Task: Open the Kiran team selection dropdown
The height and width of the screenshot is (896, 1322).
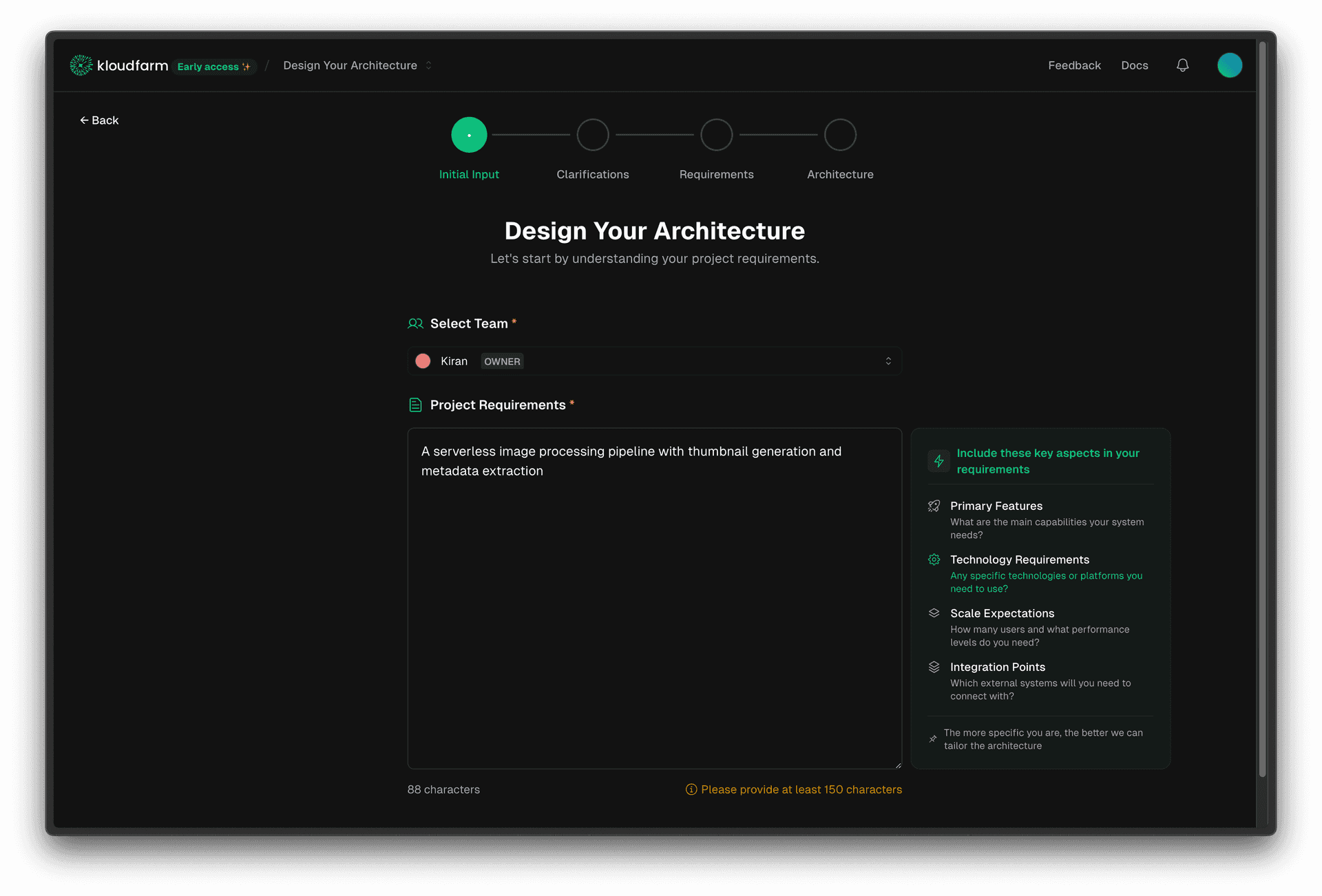Action: click(x=654, y=361)
